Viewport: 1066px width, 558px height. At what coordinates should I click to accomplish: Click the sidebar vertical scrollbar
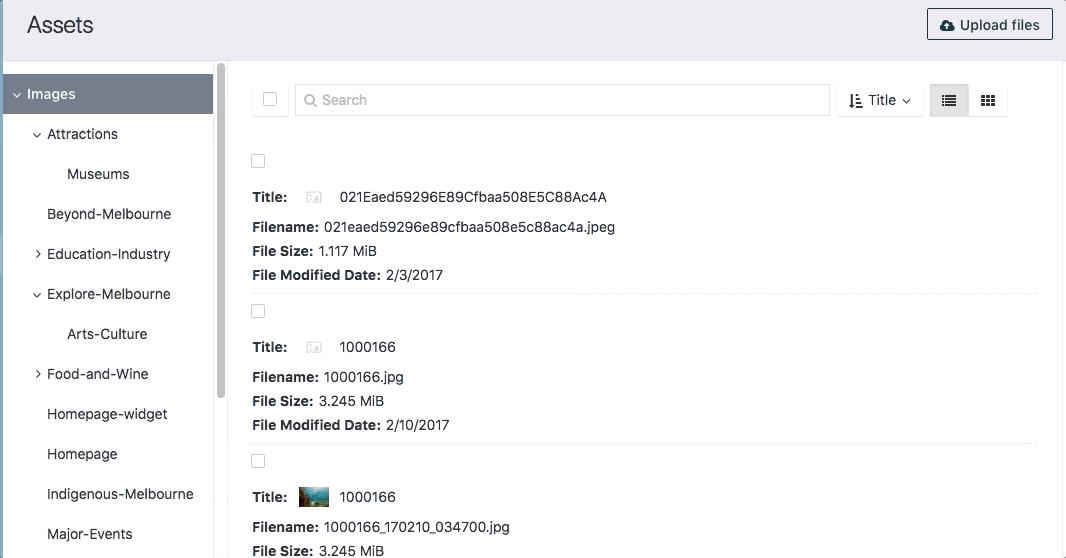220,231
